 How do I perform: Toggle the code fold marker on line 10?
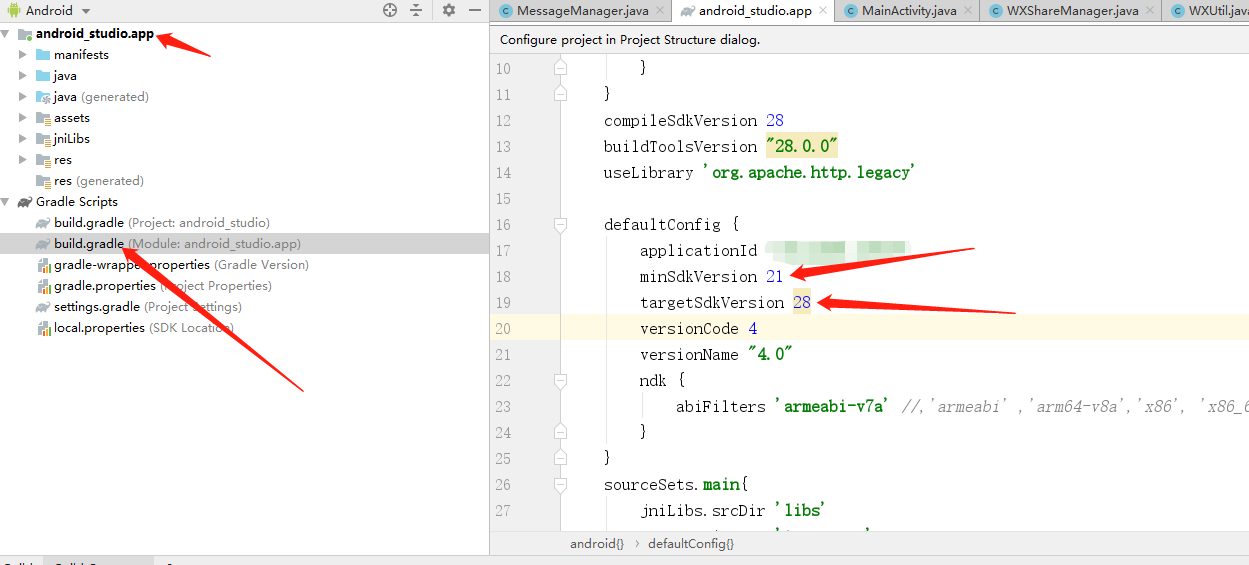560,68
